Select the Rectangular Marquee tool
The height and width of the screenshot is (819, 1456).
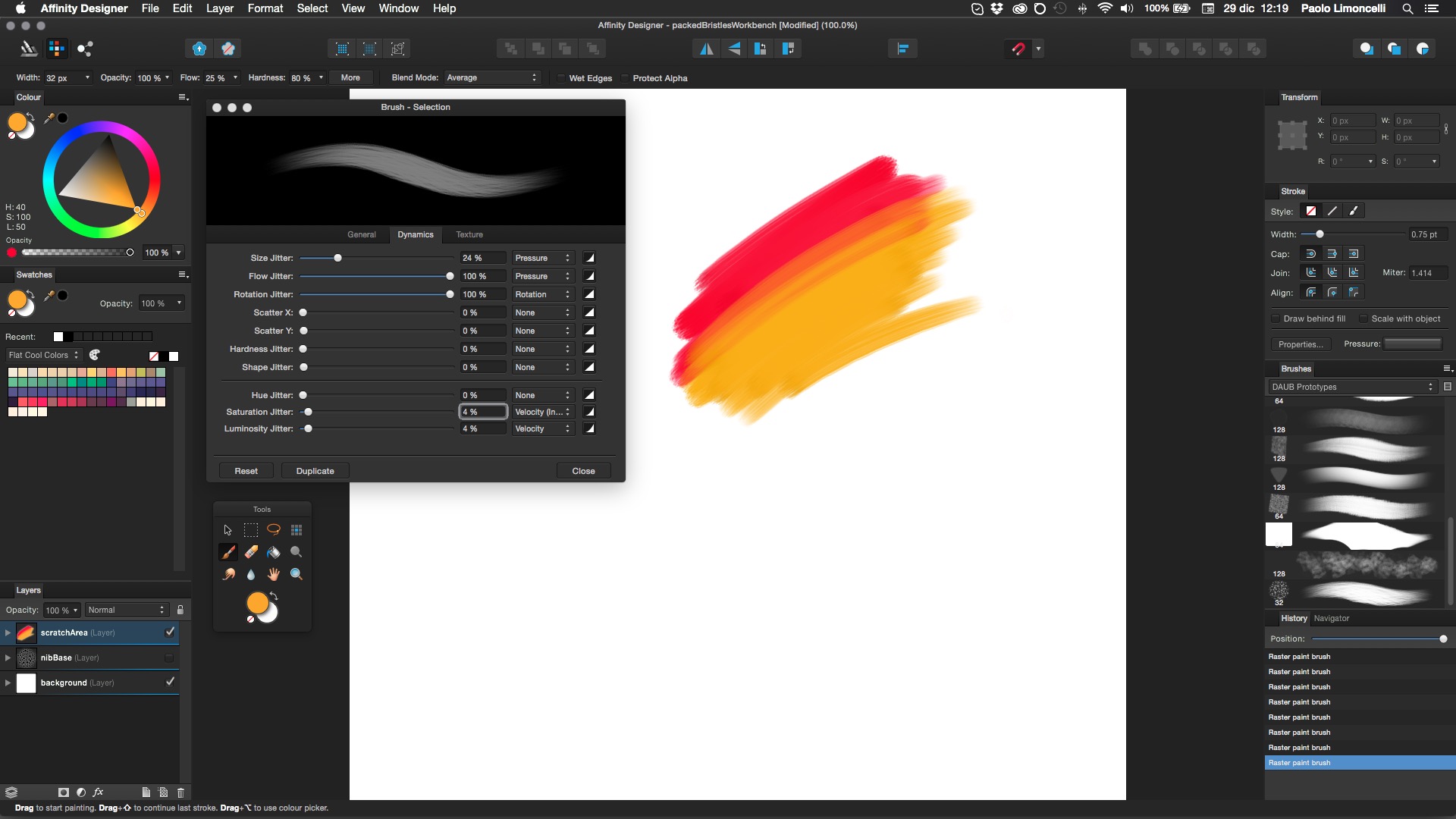tap(251, 529)
